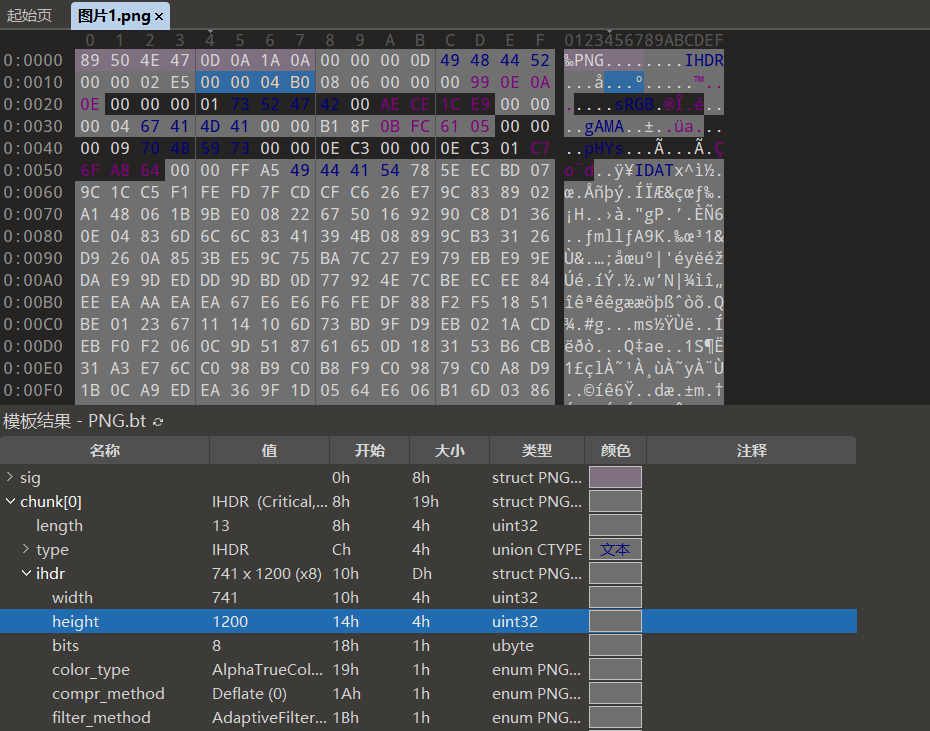Click the 值 column header
This screenshot has width=930, height=731.
tap(269, 450)
